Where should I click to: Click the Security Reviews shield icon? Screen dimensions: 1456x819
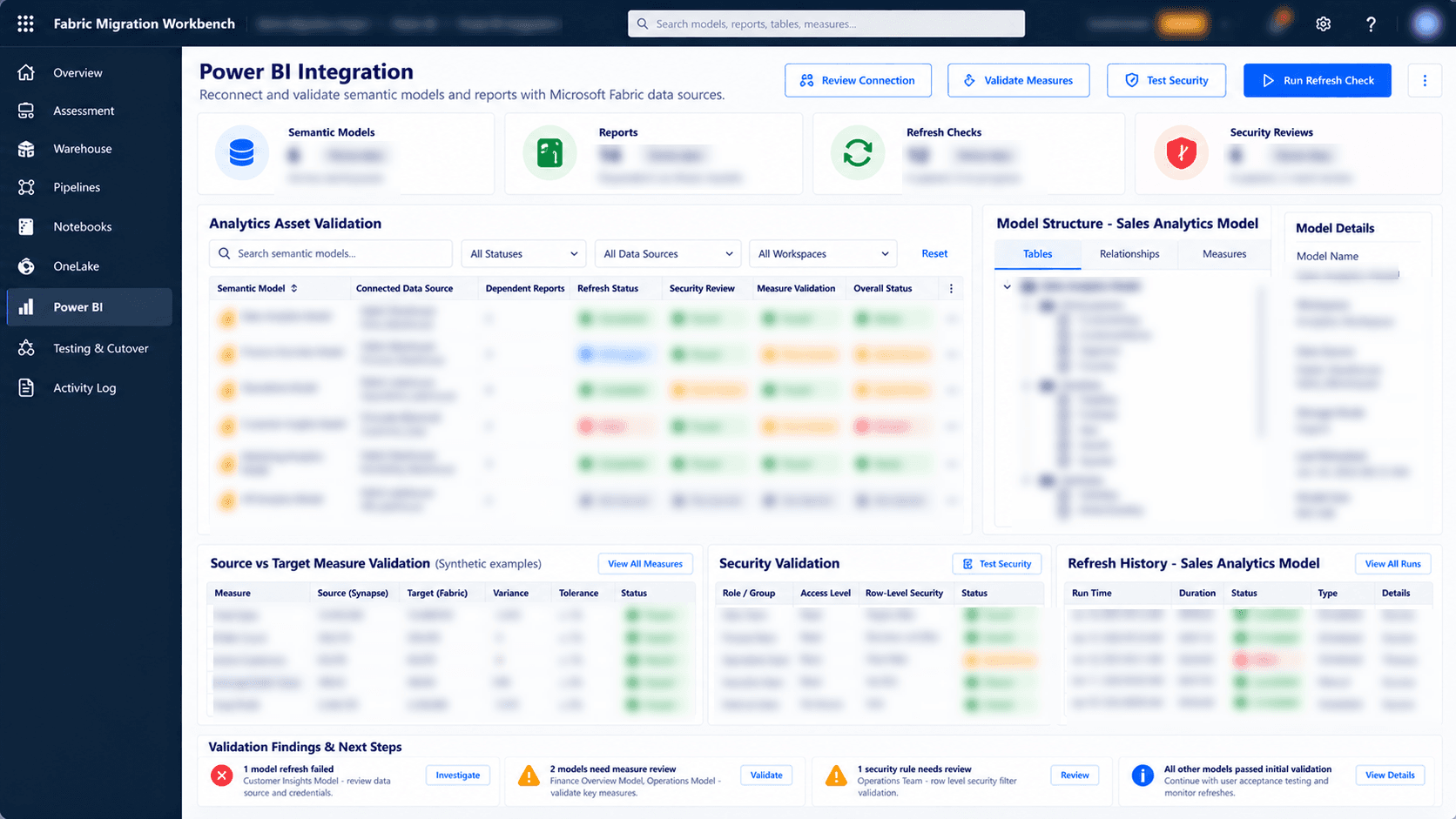pos(1181,153)
